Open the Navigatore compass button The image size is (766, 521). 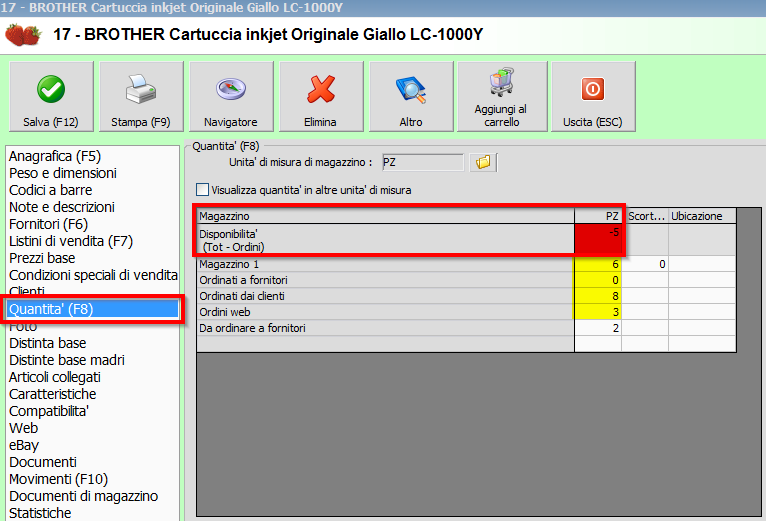click(231, 96)
